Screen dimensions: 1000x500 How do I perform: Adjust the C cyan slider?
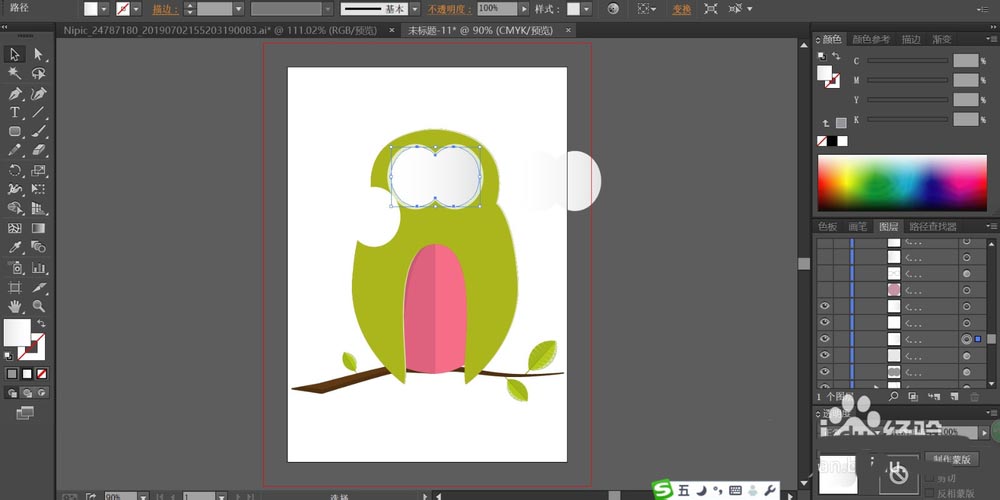point(907,61)
